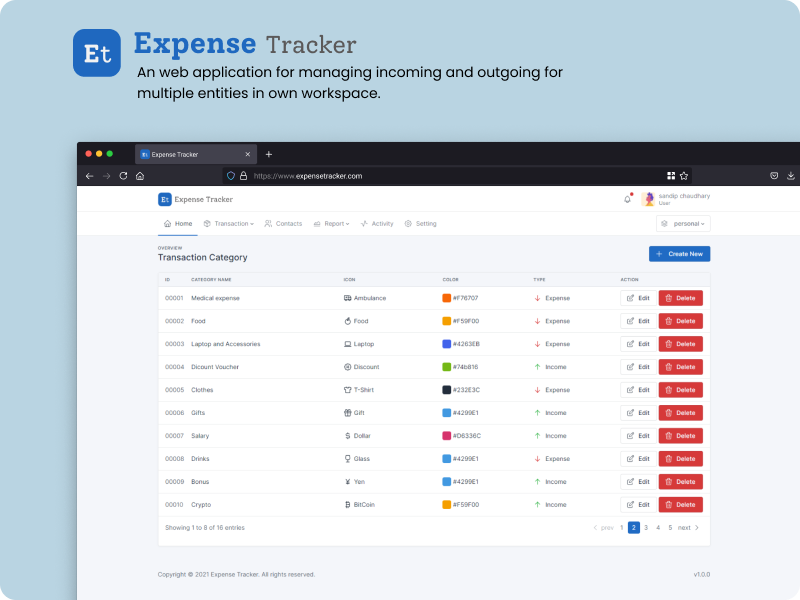The width and height of the screenshot is (800, 600).
Task: Click the BitCoin icon in the Crypto row
Action: 347,504
